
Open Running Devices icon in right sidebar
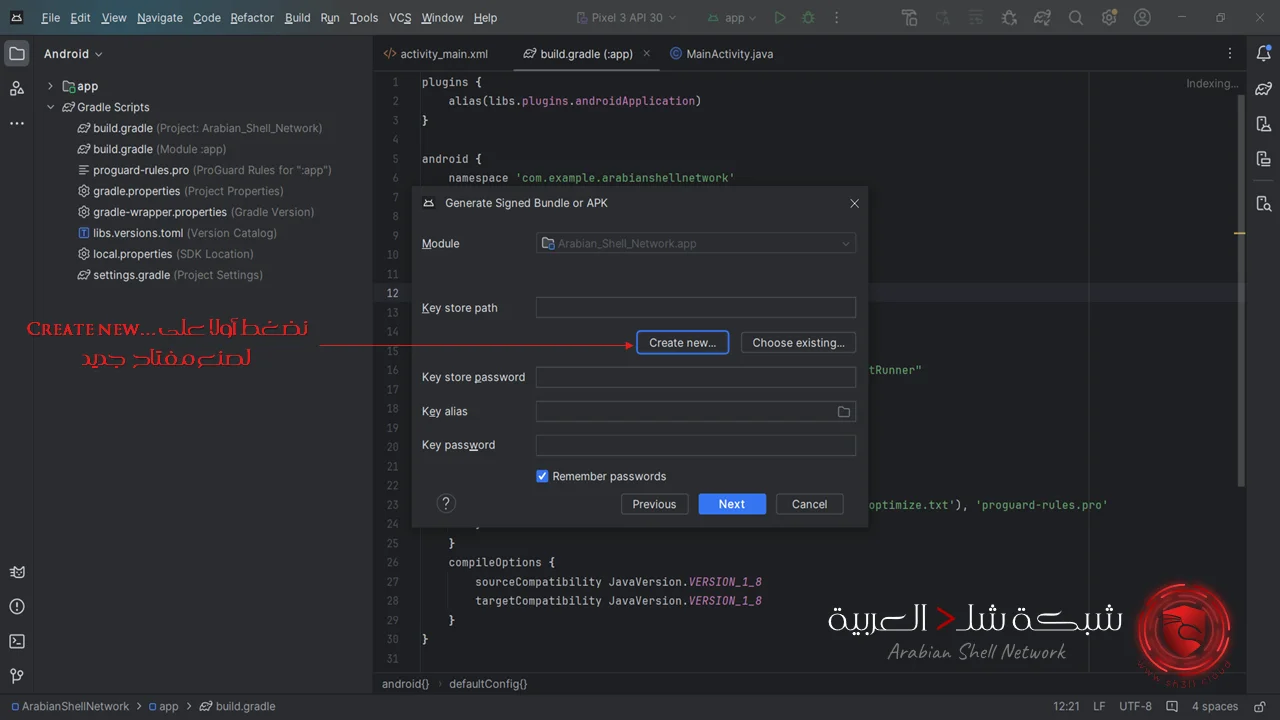point(1263,159)
